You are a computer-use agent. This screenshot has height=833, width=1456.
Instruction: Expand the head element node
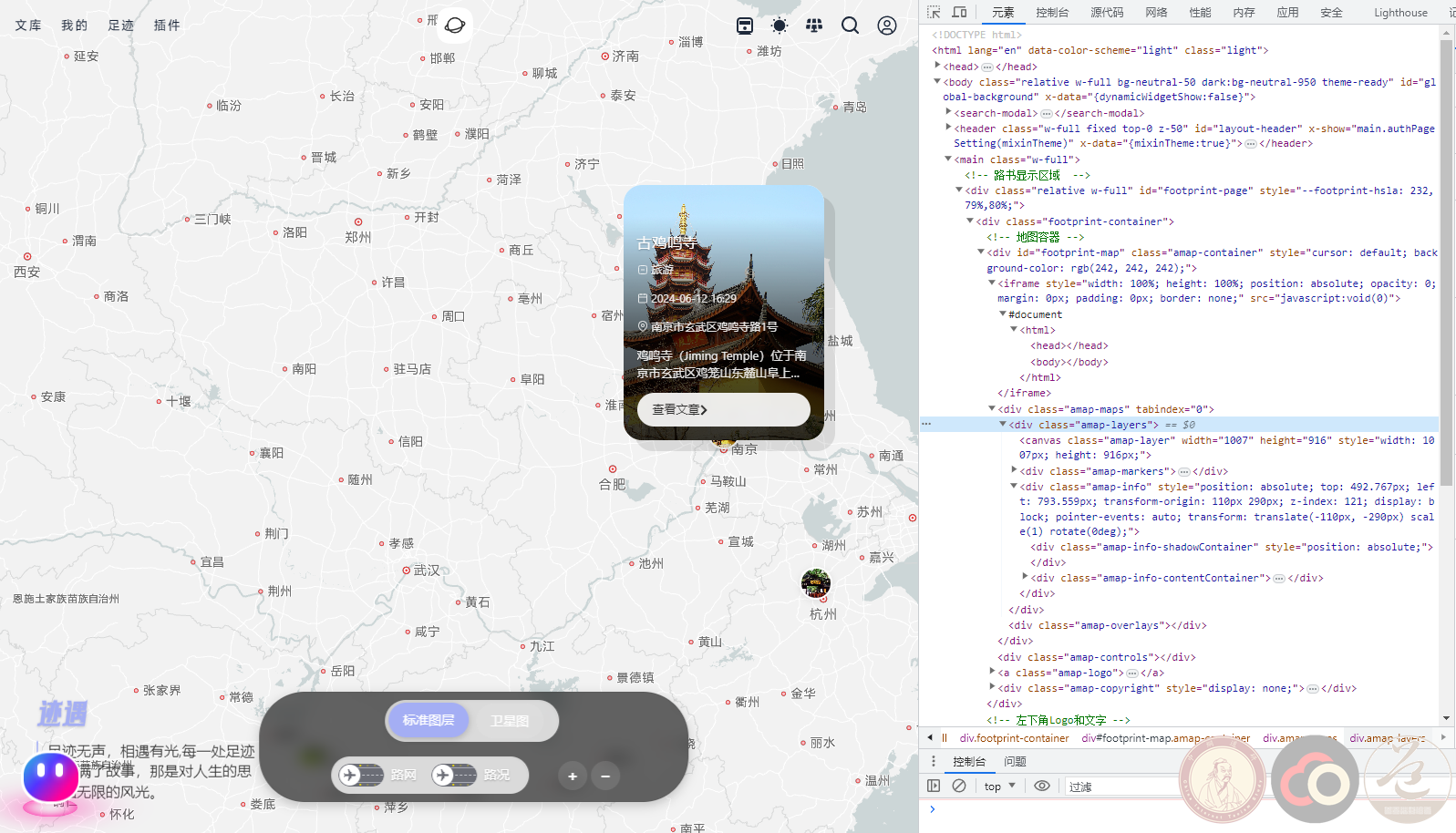(x=937, y=66)
